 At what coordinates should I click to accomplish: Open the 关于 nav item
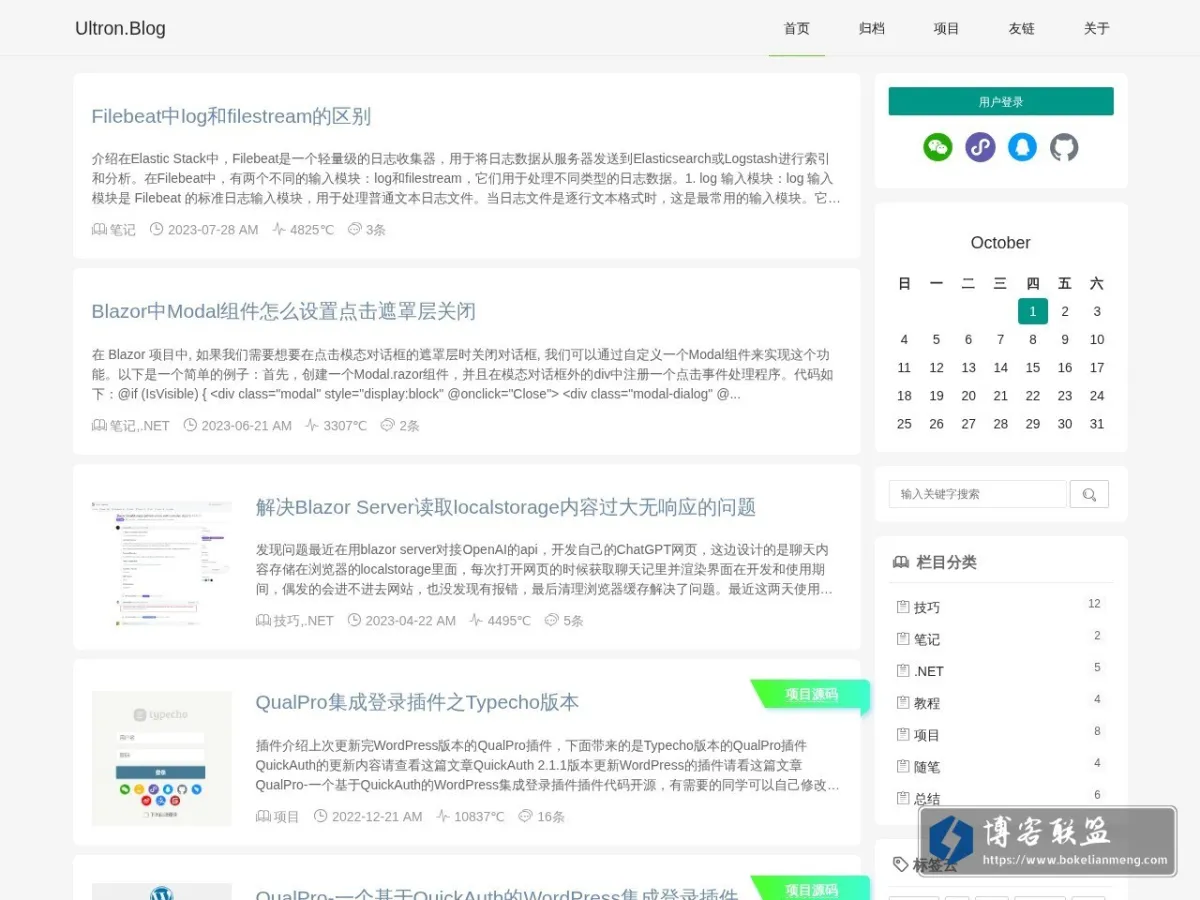point(1097,28)
